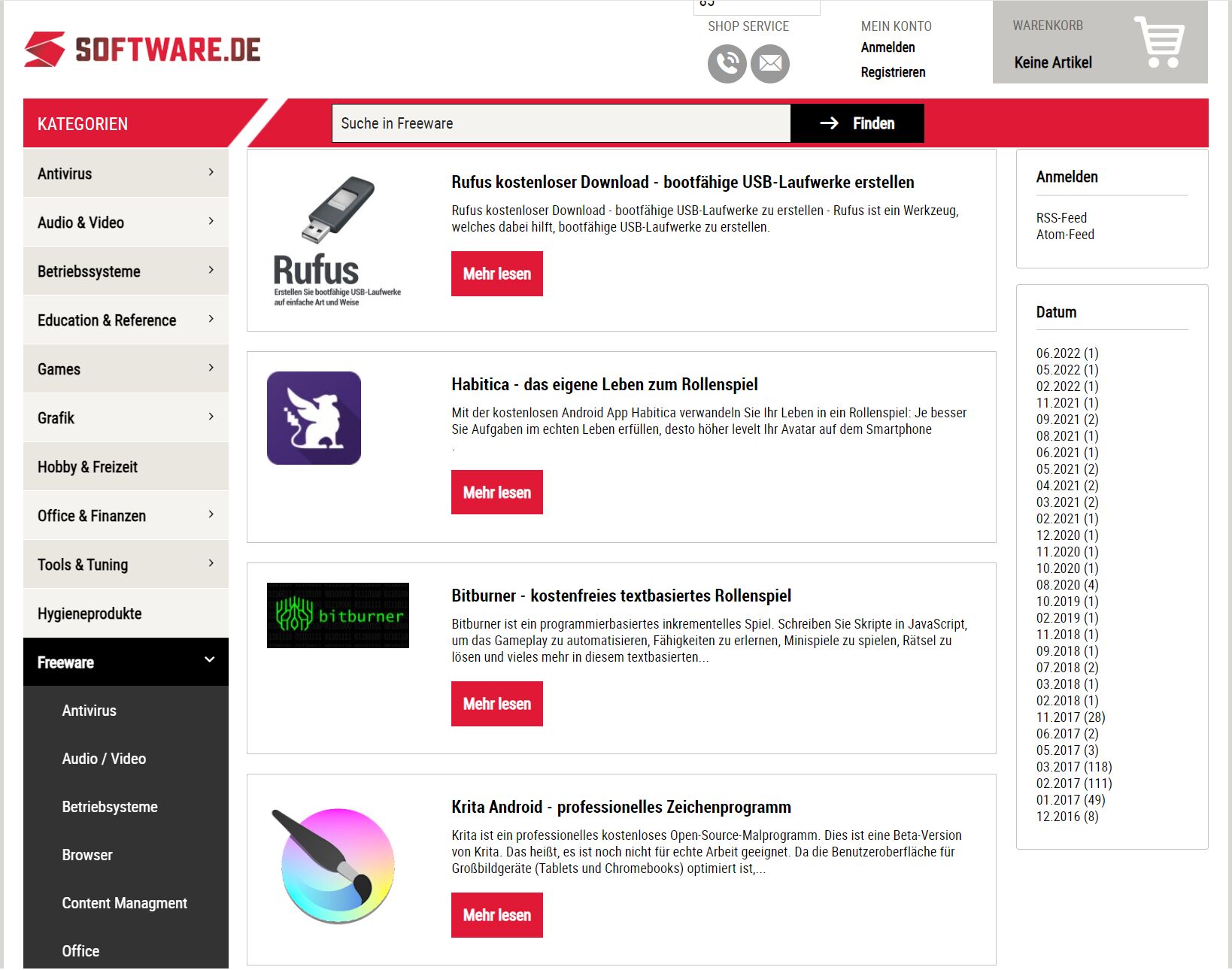Click the Registrieren link
Viewport: 1232px width, 970px height.
tap(893, 72)
